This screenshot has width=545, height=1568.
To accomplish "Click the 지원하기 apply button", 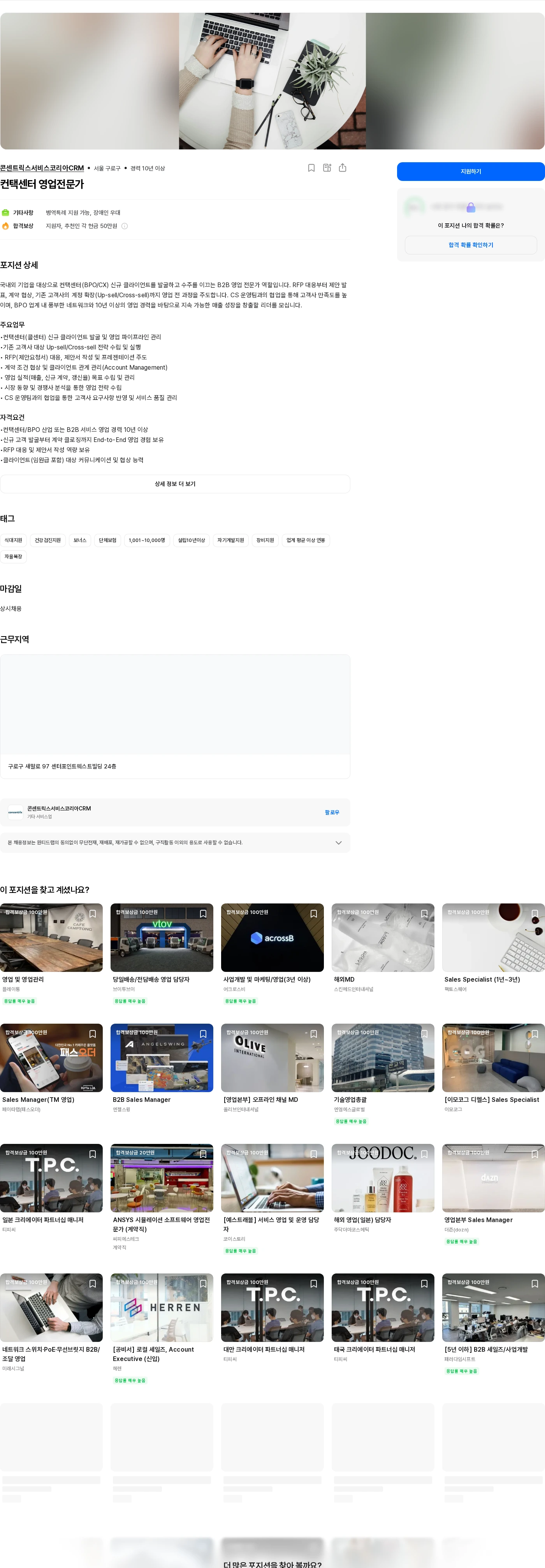I will tap(471, 172).
